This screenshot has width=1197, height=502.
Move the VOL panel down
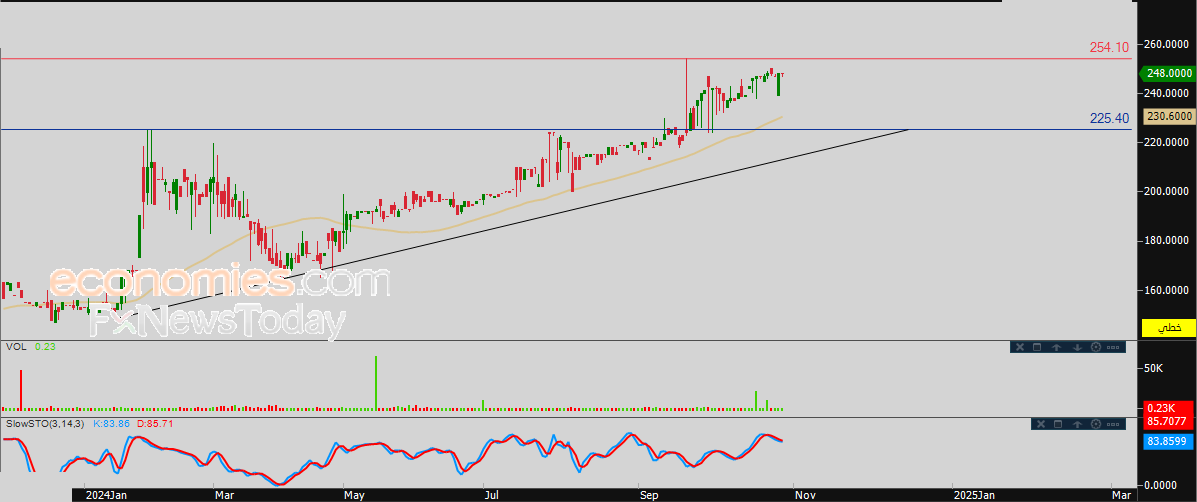[x=1077, y=347]
